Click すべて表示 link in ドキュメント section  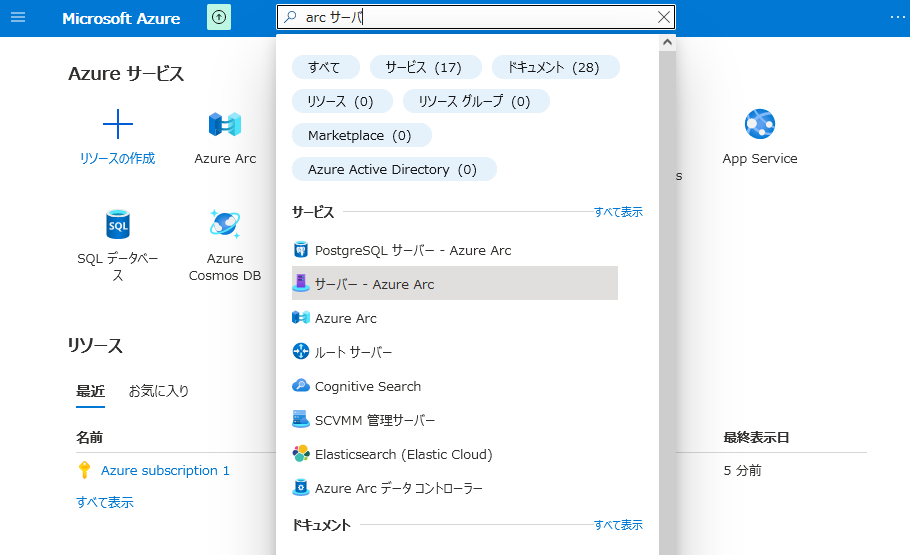pos(618,525)
